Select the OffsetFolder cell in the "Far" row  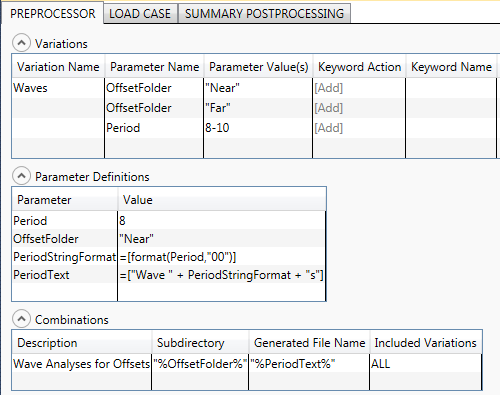(154, 108)
